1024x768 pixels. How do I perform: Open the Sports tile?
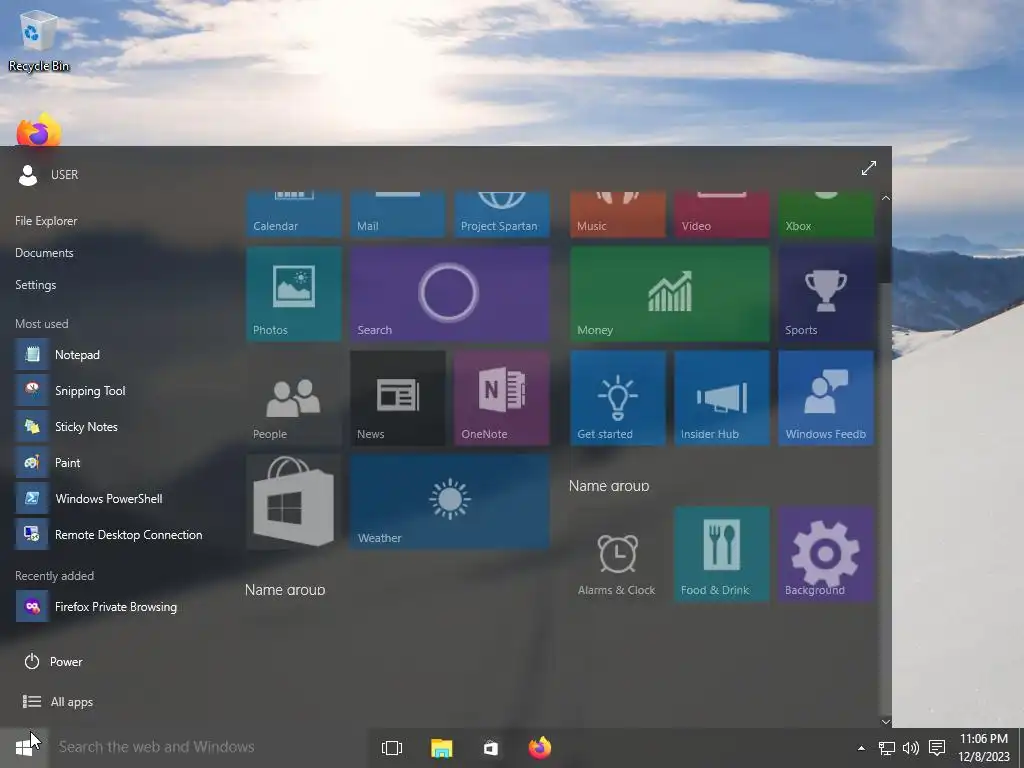825,293
